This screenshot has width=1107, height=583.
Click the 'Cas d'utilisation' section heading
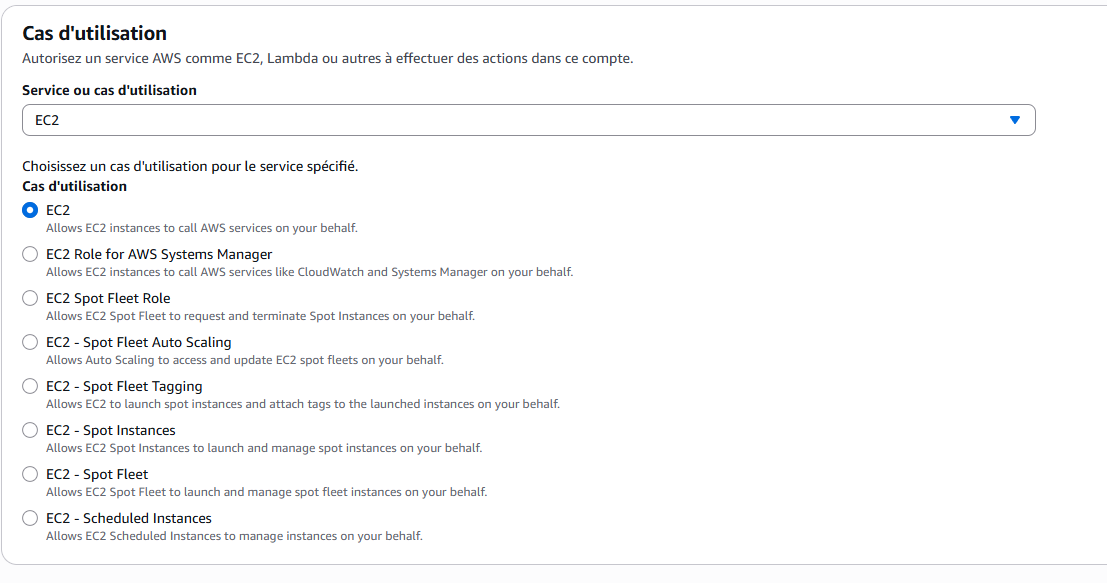pos(94,34)
